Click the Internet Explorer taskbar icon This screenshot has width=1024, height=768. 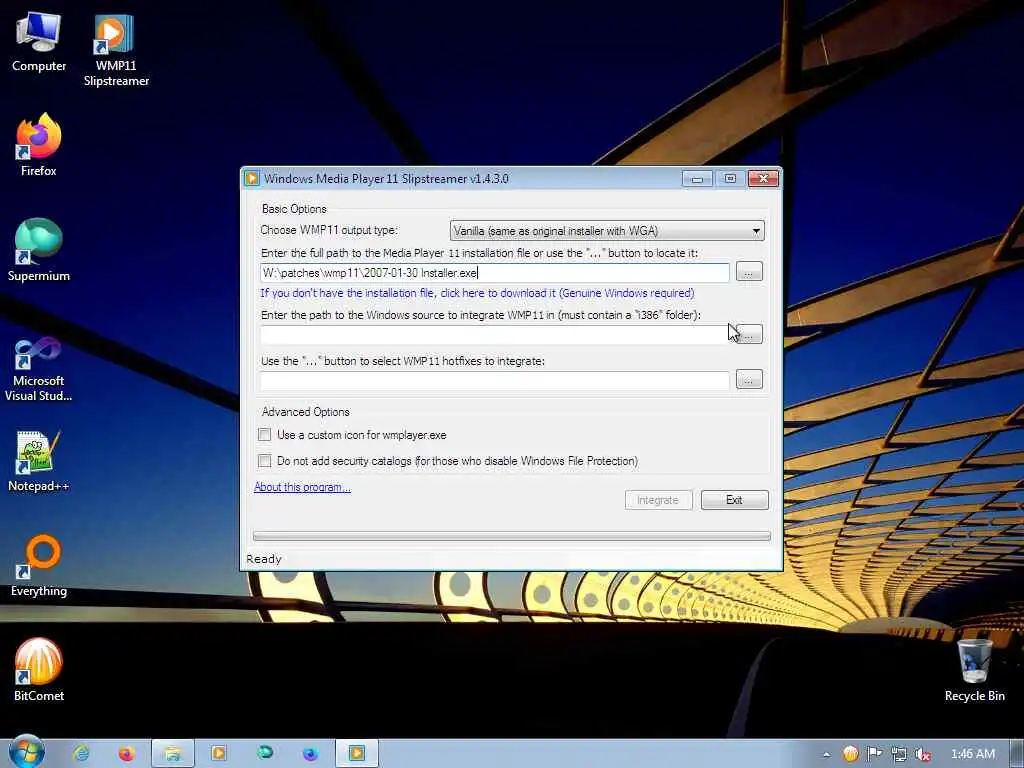[82, 754]
